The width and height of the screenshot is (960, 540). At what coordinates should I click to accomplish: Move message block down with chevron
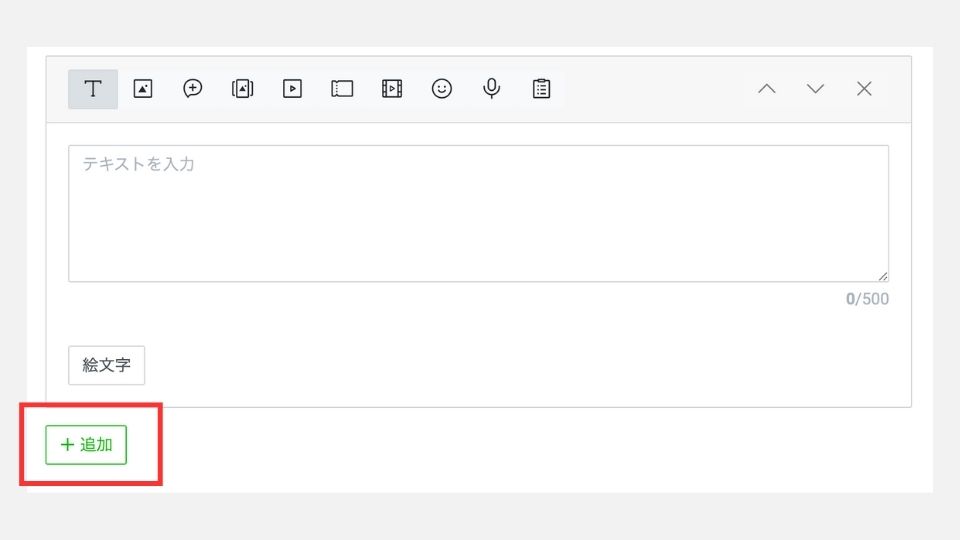(x=816, y=89)
